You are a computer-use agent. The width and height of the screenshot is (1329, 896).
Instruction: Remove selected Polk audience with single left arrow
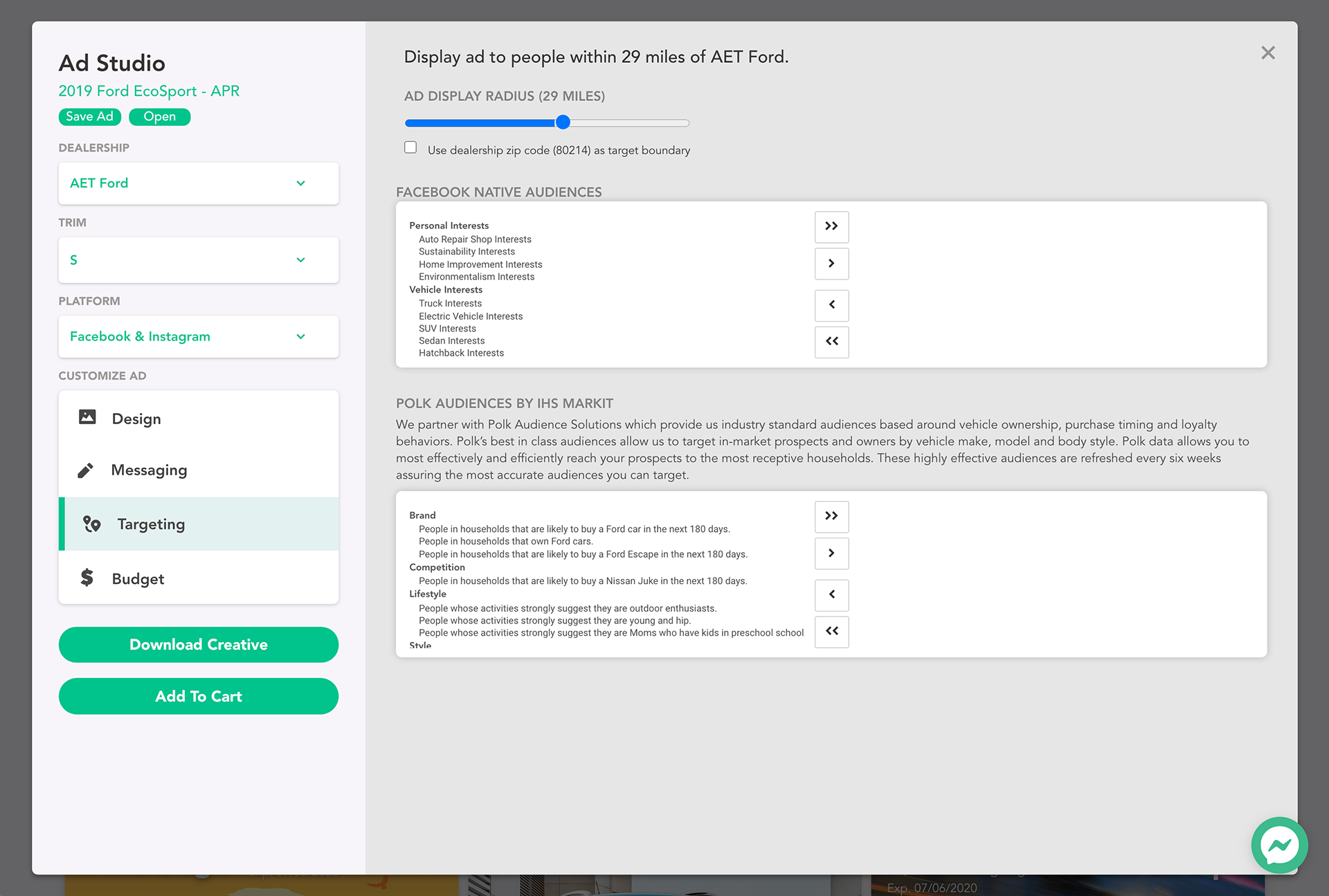pos(831,595)
